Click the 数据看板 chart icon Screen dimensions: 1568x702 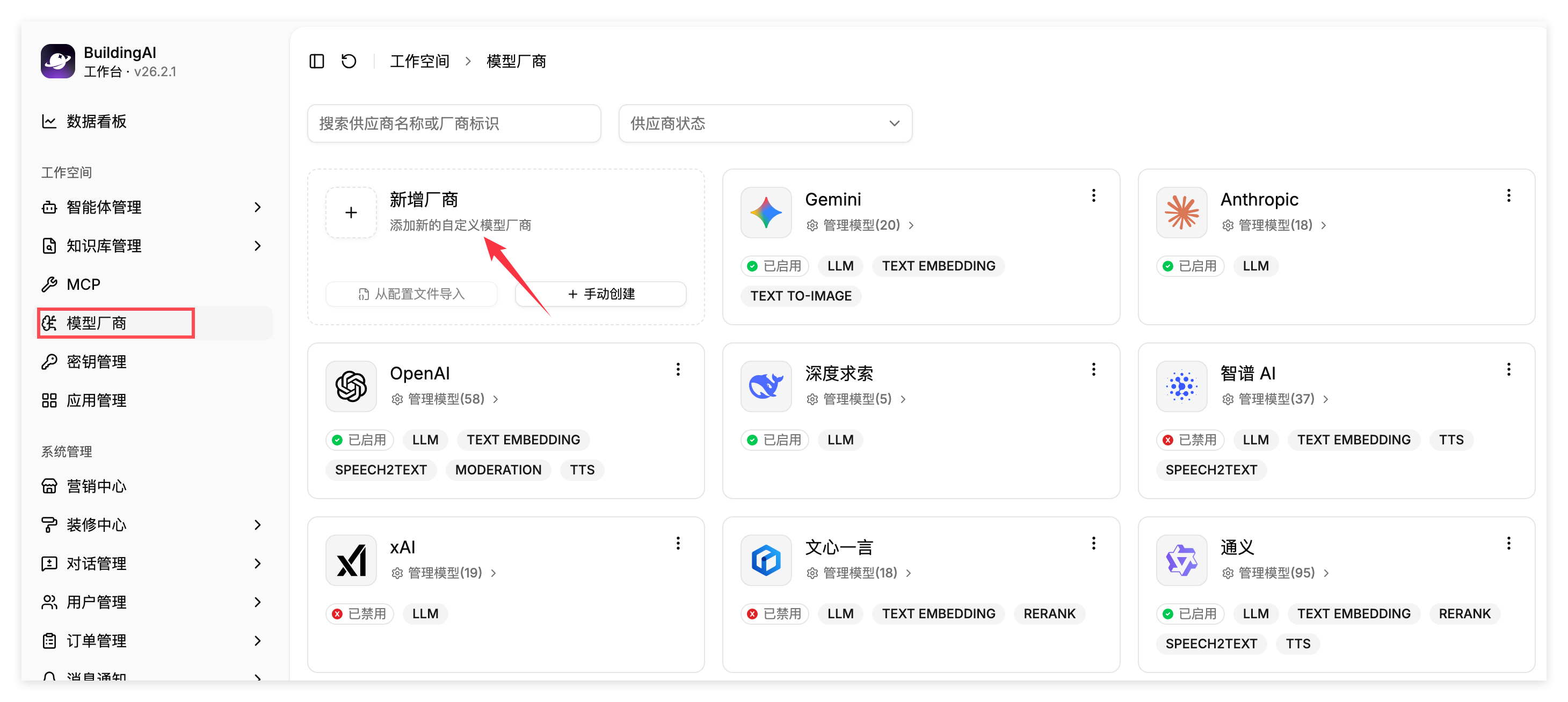49,121
